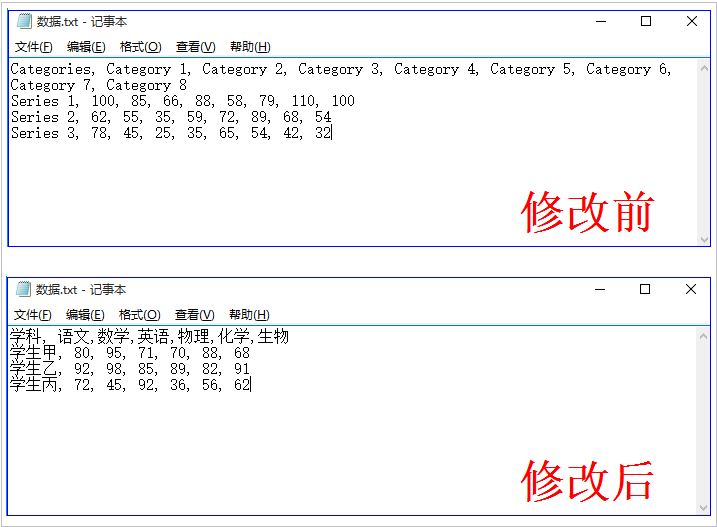Viewport: 717px width, 527px height.
Task: Click the Notepad app icon in top window title bar
Action: [x=24, y=21]
